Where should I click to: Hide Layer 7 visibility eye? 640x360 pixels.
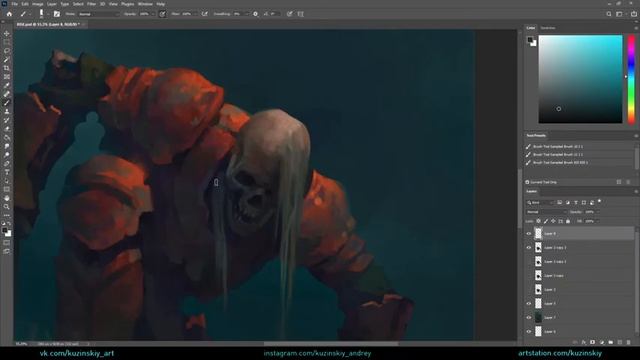click(x=529, y=318)
